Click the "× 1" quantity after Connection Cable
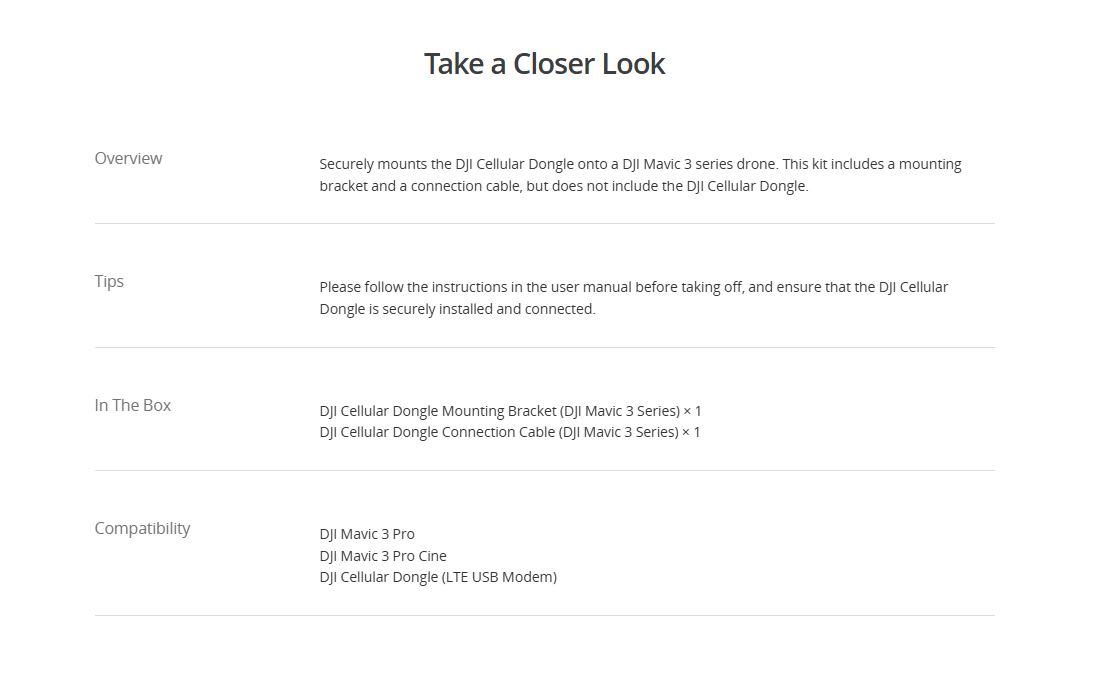Viewport: 1106px width, 674px height. (x=691, y=432)
